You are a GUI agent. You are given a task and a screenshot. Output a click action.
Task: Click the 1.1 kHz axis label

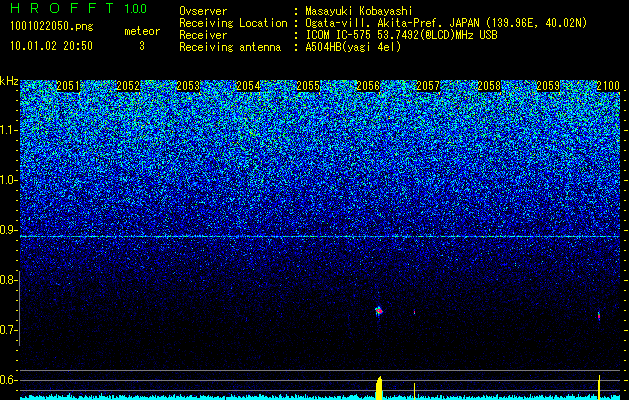point(8,130)
